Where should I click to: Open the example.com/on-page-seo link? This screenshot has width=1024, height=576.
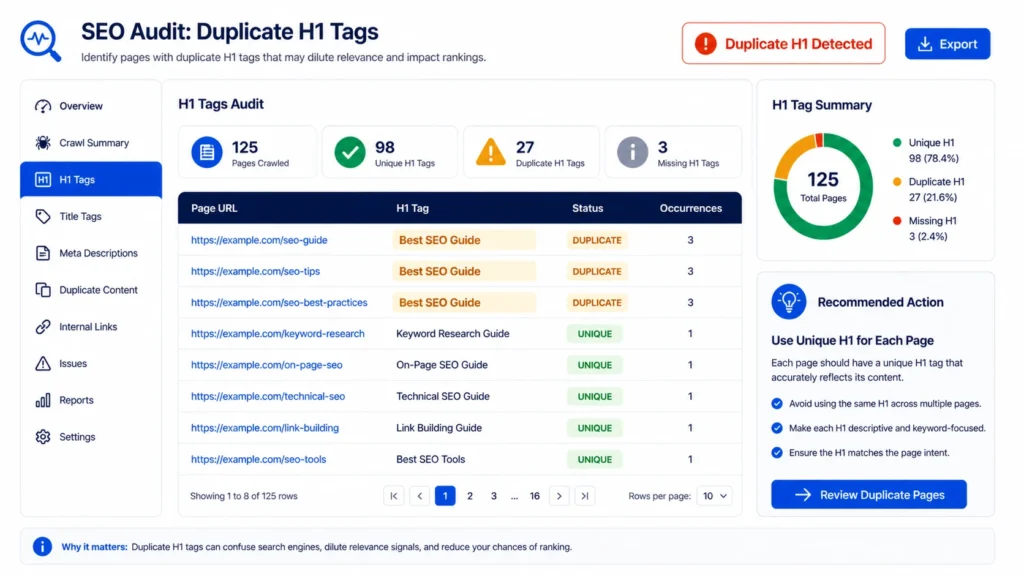(x=266, y=365)
